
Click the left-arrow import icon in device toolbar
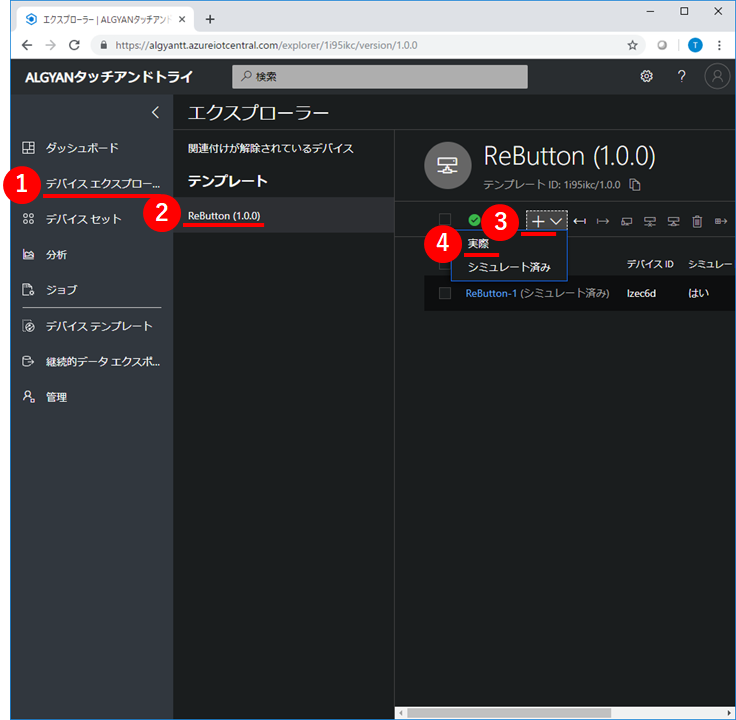(x=580, y=221)
